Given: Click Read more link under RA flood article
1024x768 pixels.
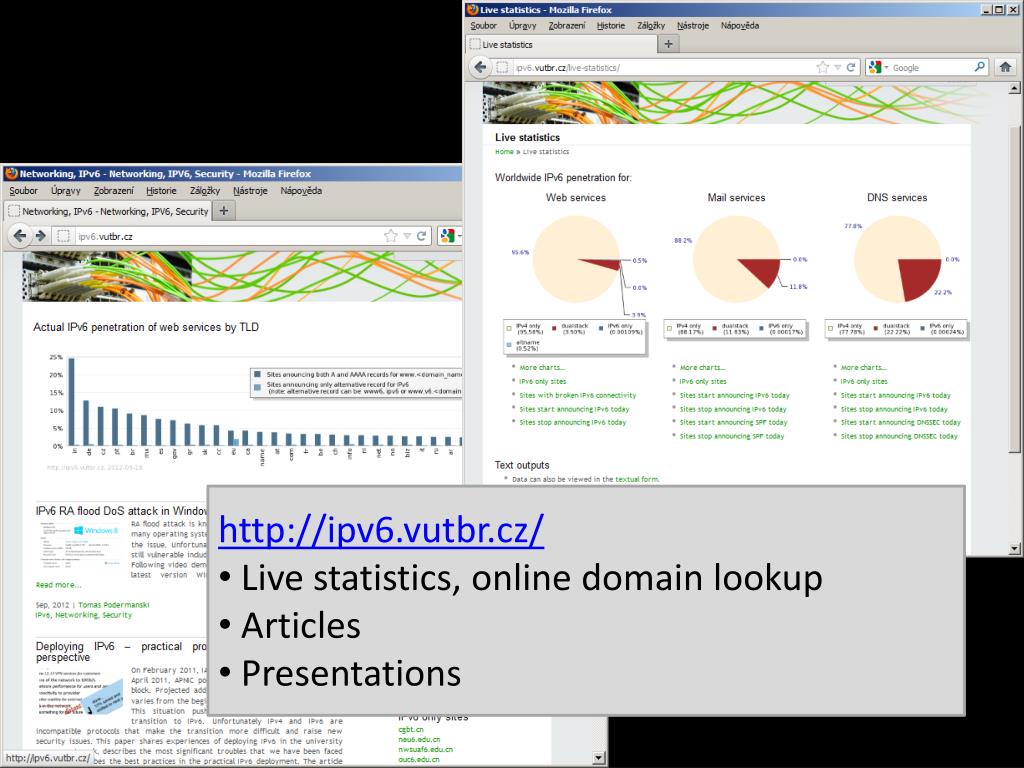Looking at the screenshot, I should tap(58, 585).
